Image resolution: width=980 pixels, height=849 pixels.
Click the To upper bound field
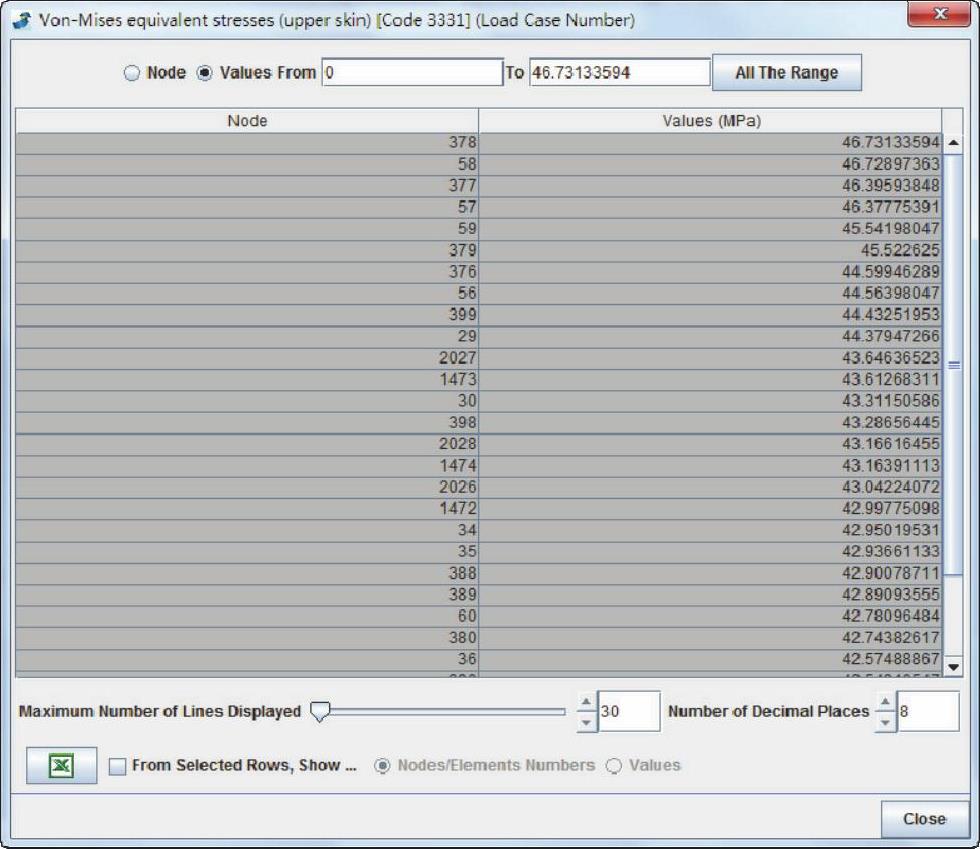(618, 73)
